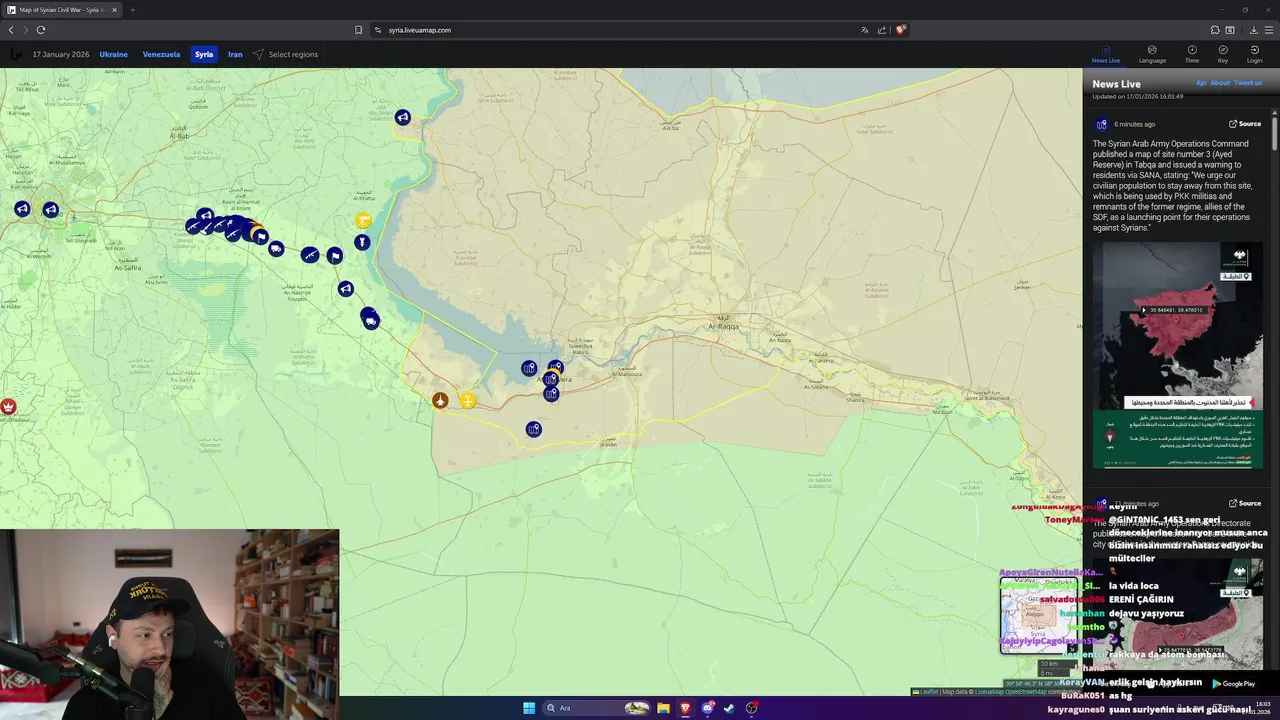The height and width of the screenshot is (720, 1280).
Task: Open the News Live tab
Action: (x=1106, y=54)
